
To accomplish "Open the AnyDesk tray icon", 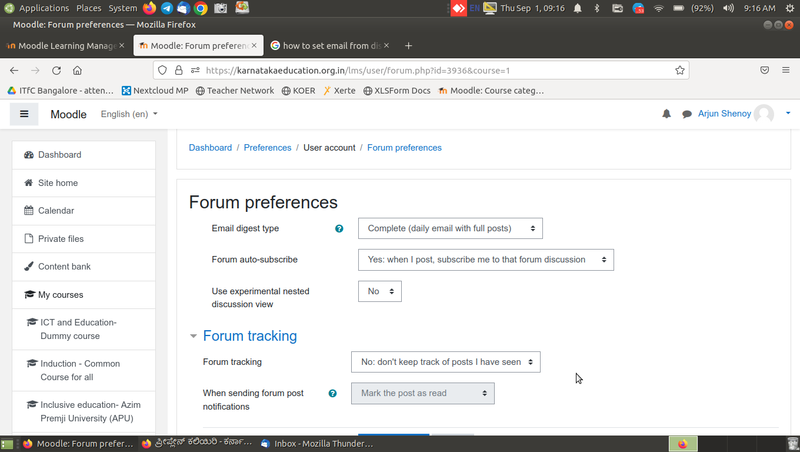I will point(458,8).
